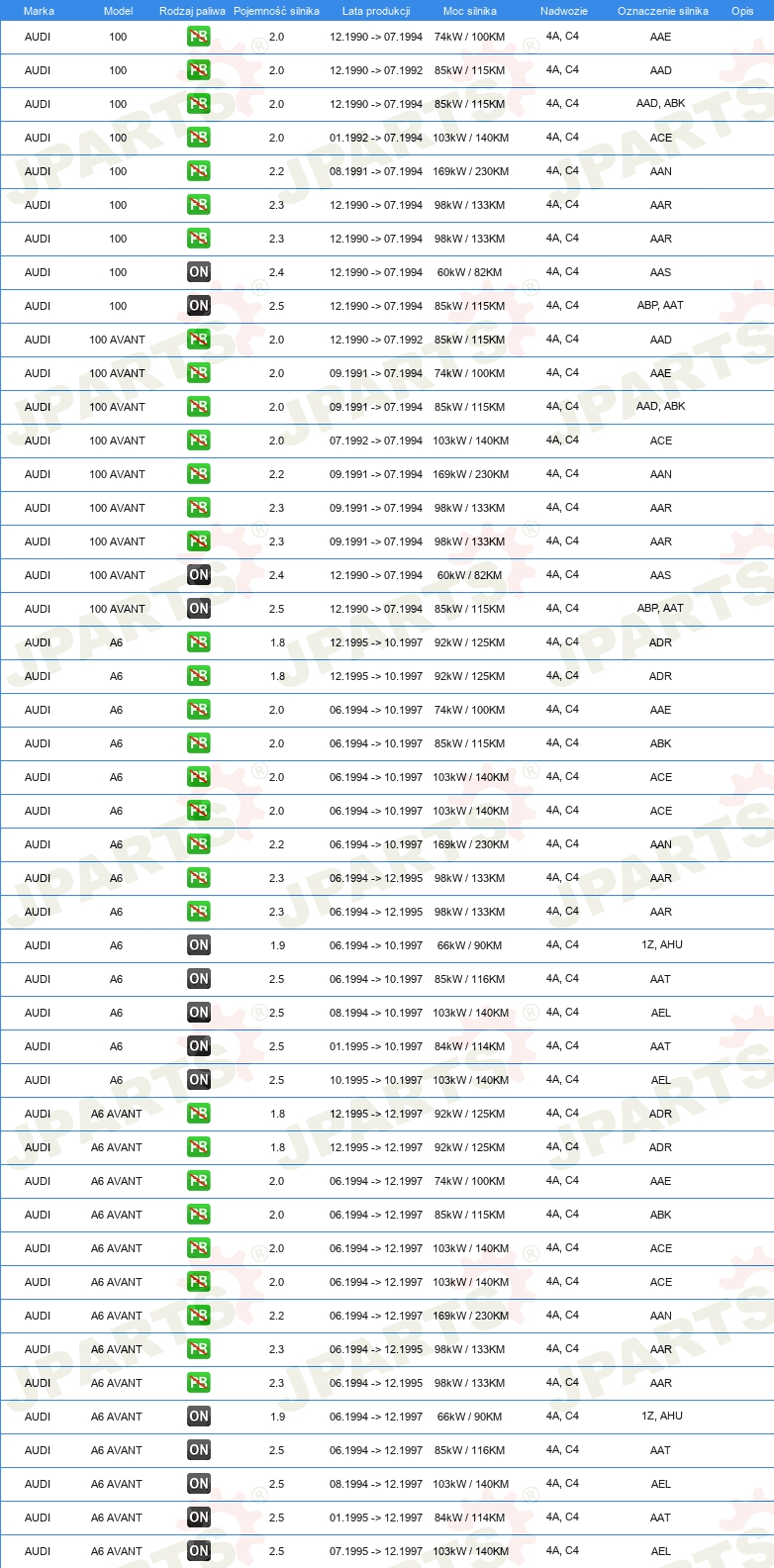The image size is (774, 1568).
Task: Click PB fuel icon in Audi 100 AAN row
Action: 199,171
